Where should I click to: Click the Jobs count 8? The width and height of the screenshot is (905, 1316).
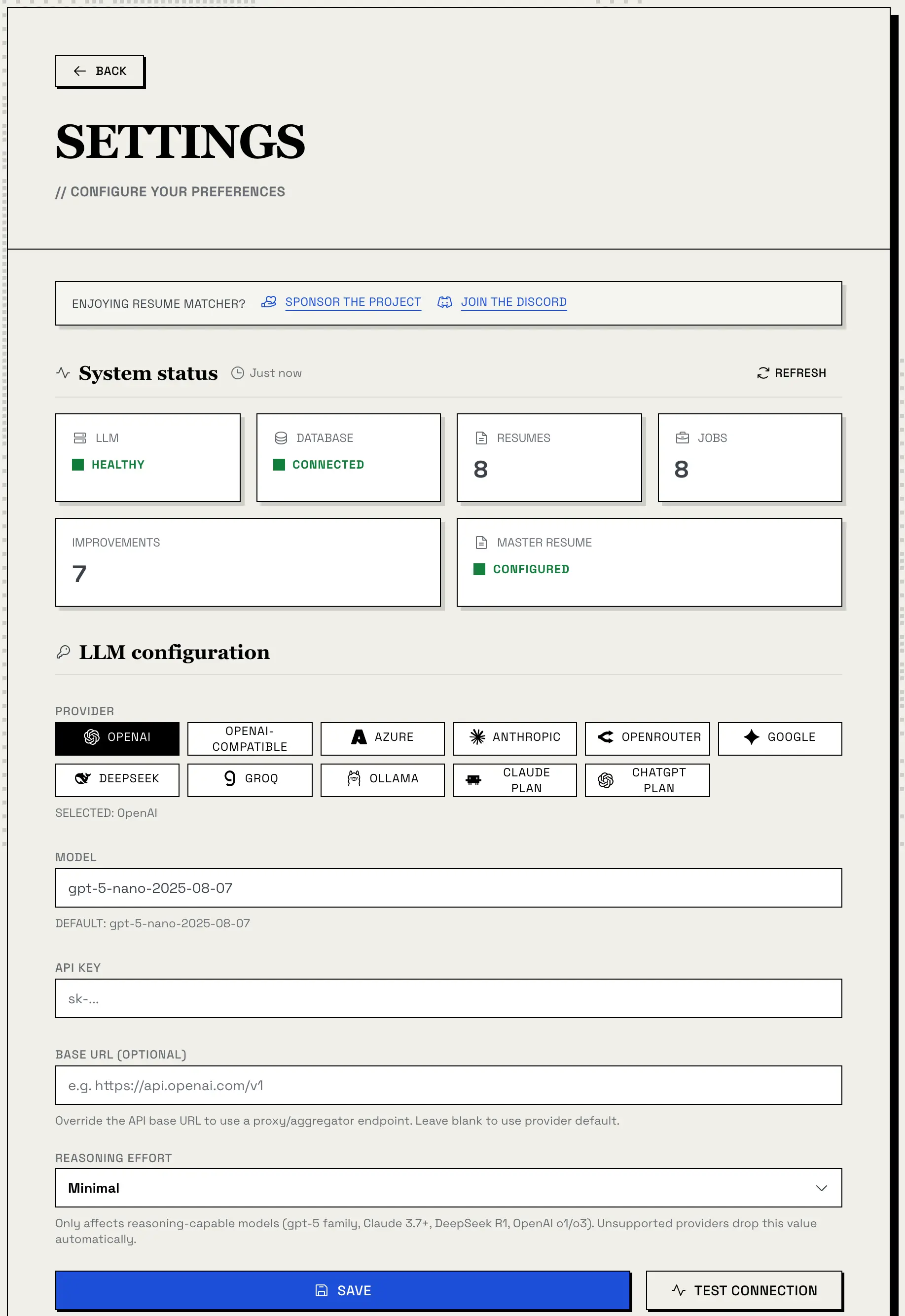click(x=682, y=470)
